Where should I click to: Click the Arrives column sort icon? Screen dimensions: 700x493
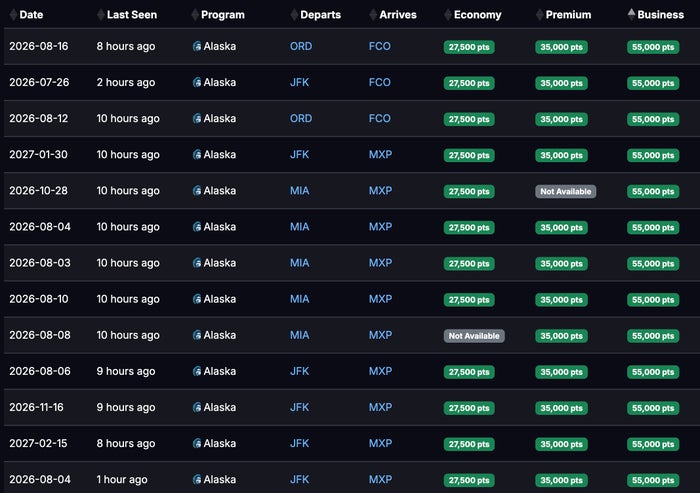(373, 15)
